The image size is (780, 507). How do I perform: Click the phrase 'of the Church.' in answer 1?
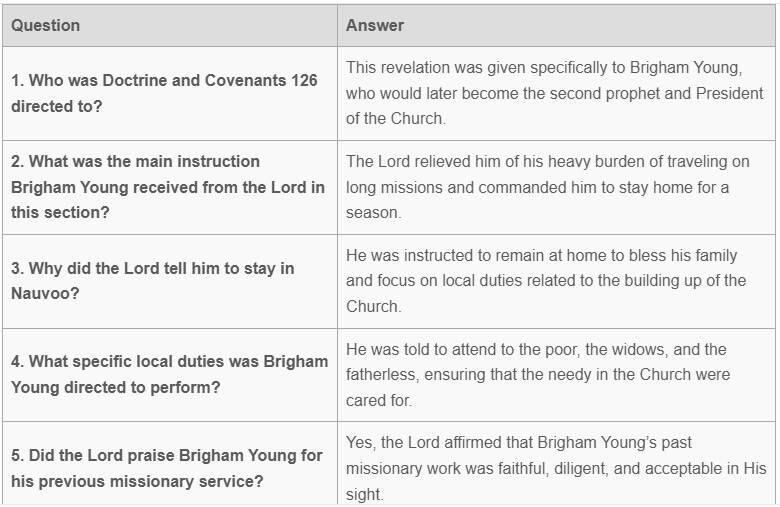click(396, 119)
